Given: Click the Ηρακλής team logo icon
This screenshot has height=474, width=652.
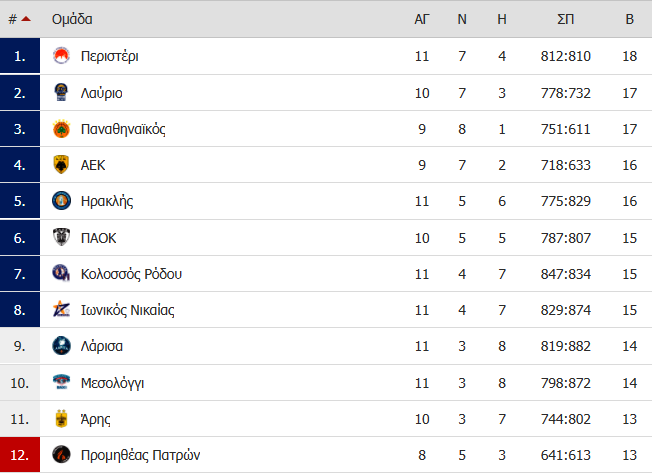Looking at the screenshot, I should click(x=61, y=201).
